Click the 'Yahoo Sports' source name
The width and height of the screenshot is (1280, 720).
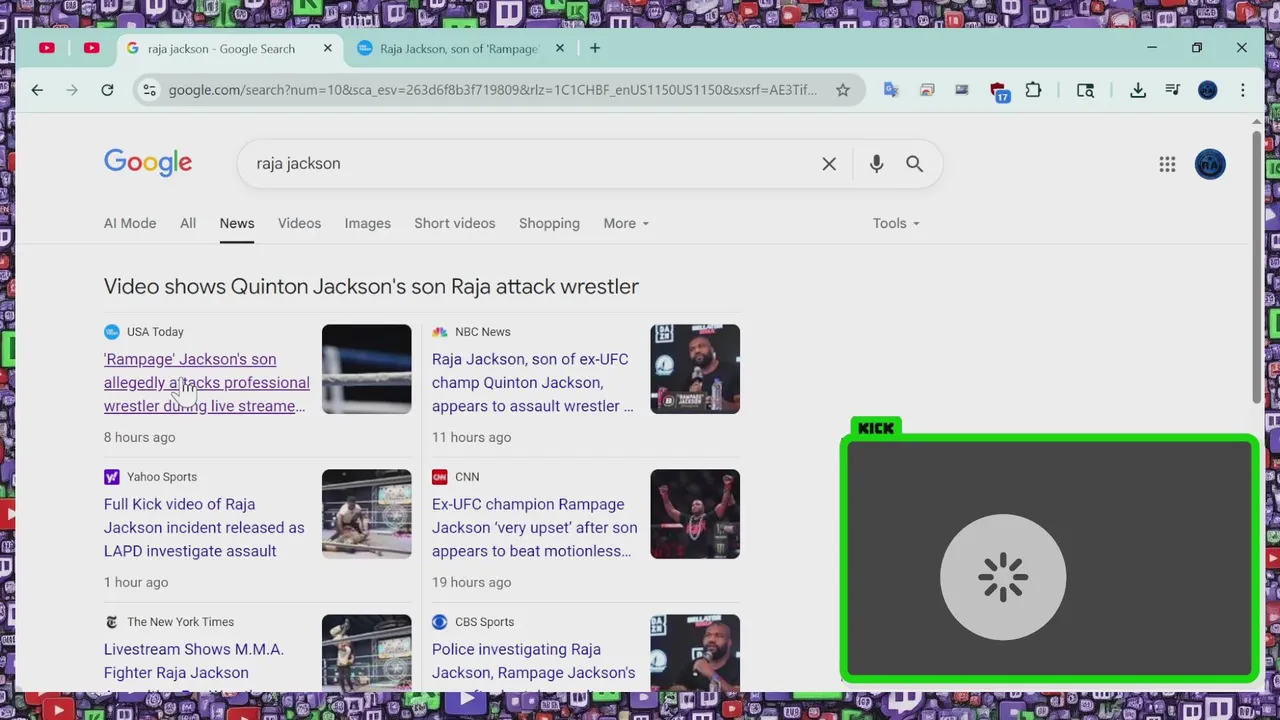pos(162,477)
